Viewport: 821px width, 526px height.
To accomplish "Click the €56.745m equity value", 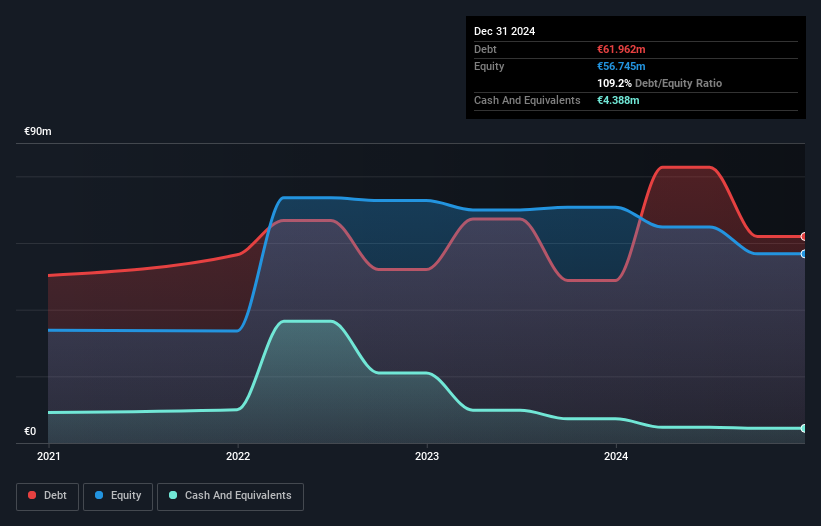I will [622, 66].
